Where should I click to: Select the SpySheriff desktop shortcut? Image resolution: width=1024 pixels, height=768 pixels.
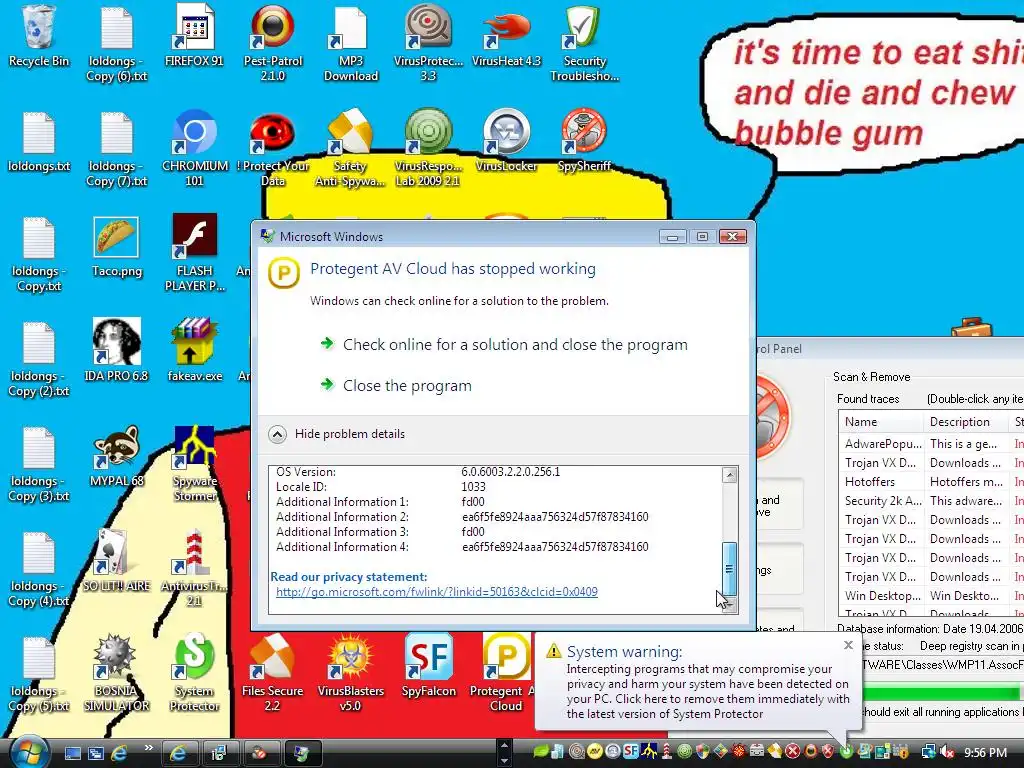[584, 141]
